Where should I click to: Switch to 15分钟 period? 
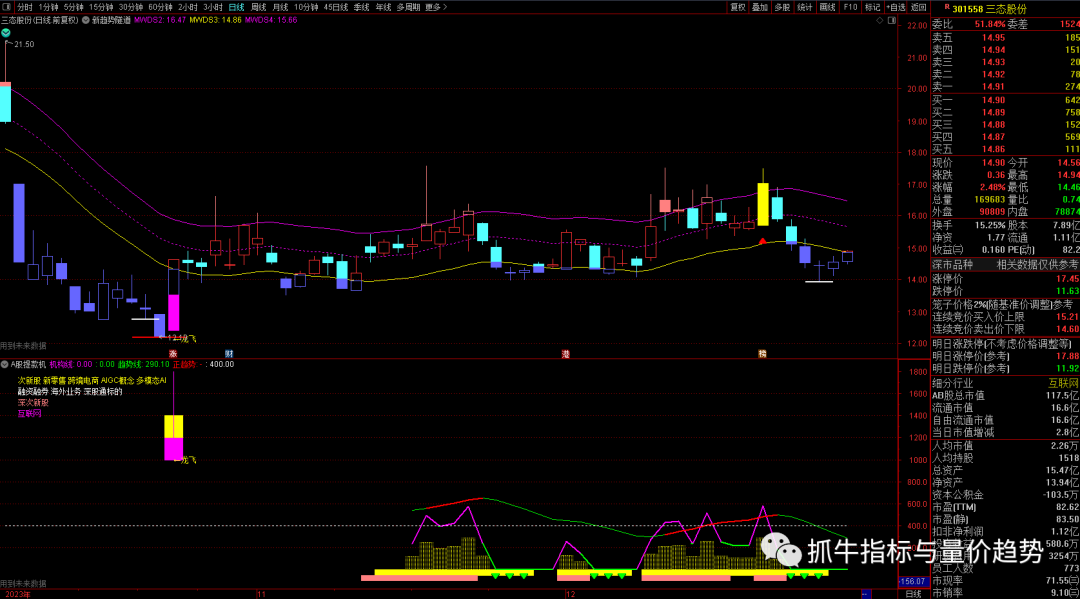(x=101, y=7)
